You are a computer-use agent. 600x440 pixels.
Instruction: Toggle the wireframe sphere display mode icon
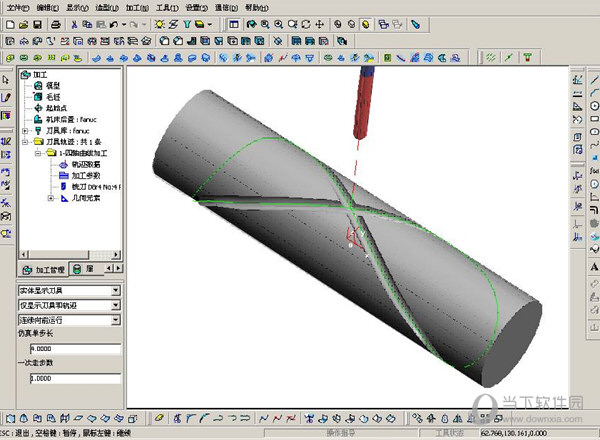(338, 25)
